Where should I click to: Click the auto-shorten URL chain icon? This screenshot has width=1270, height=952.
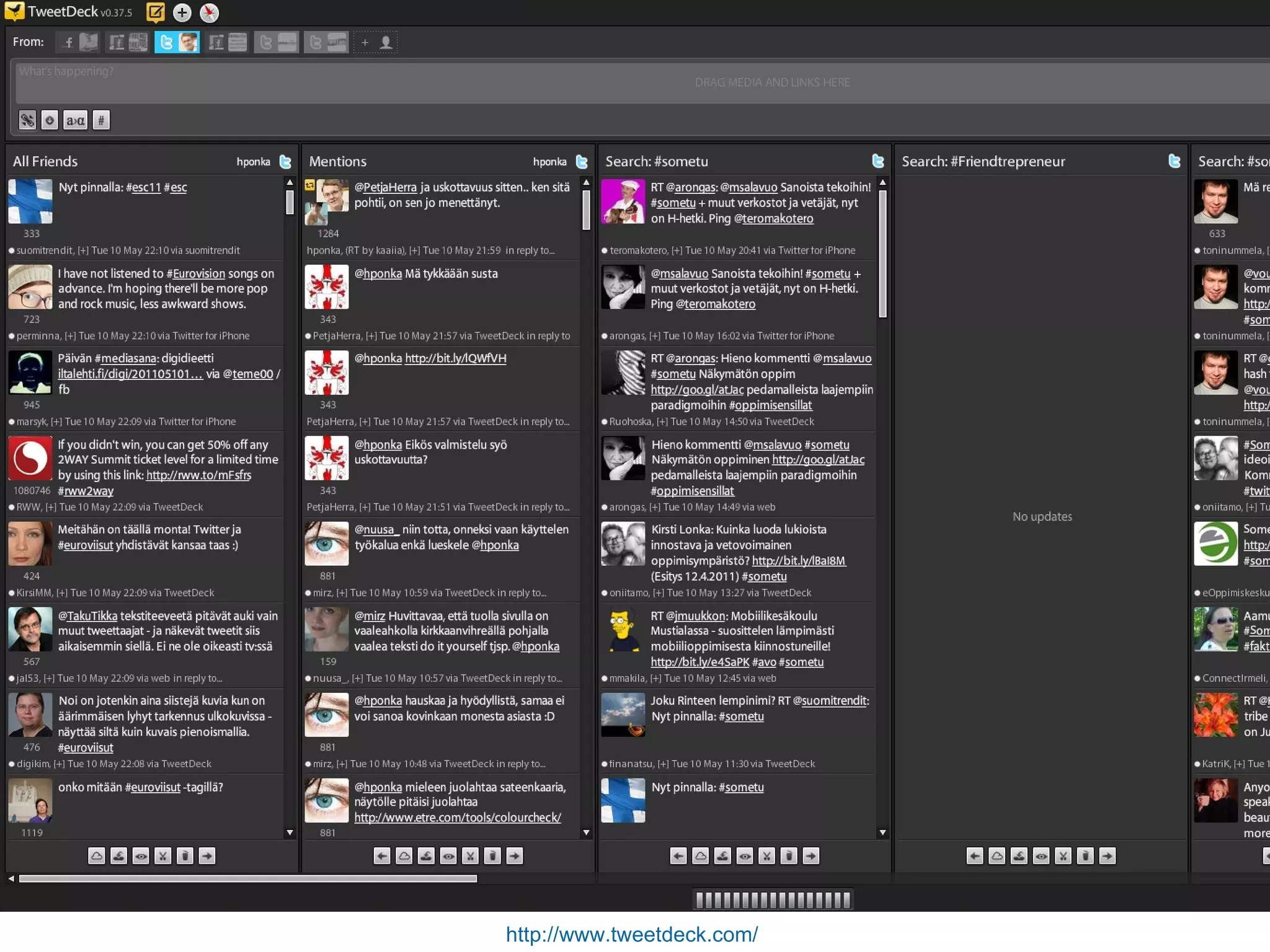pos(27,120)
